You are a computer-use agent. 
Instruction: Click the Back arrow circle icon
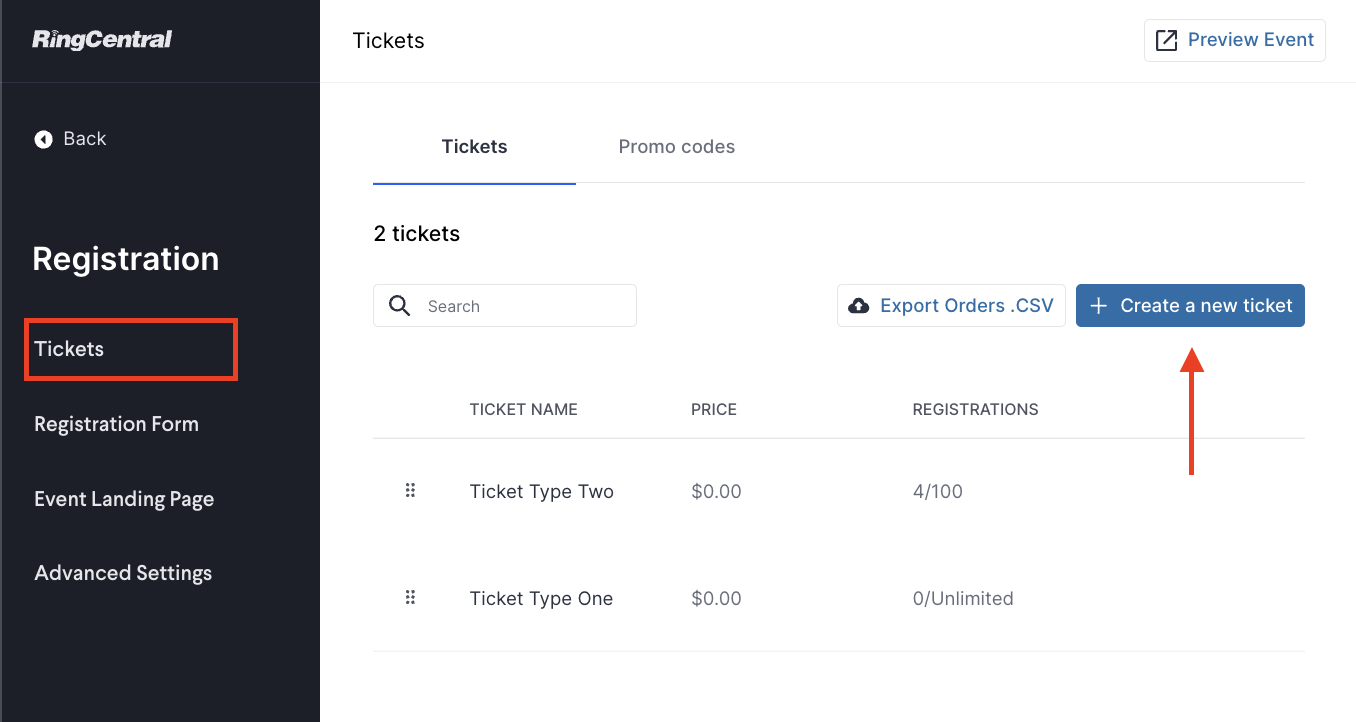(43, 139)
